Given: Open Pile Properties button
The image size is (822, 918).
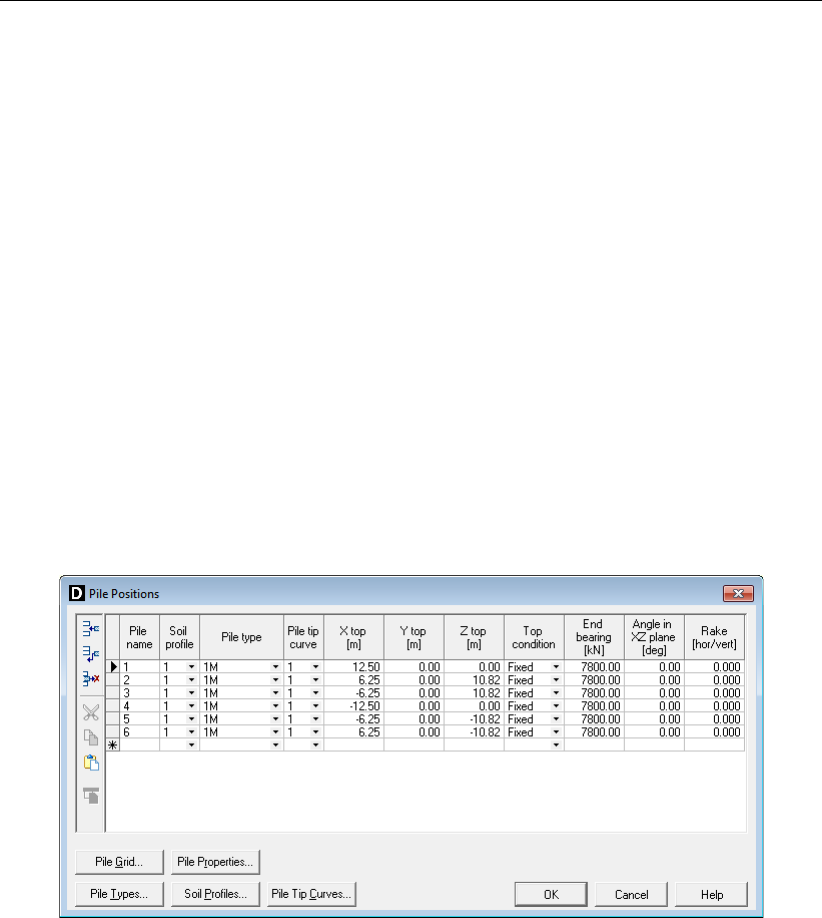Looking at the screenshot, I should (215, 862).
